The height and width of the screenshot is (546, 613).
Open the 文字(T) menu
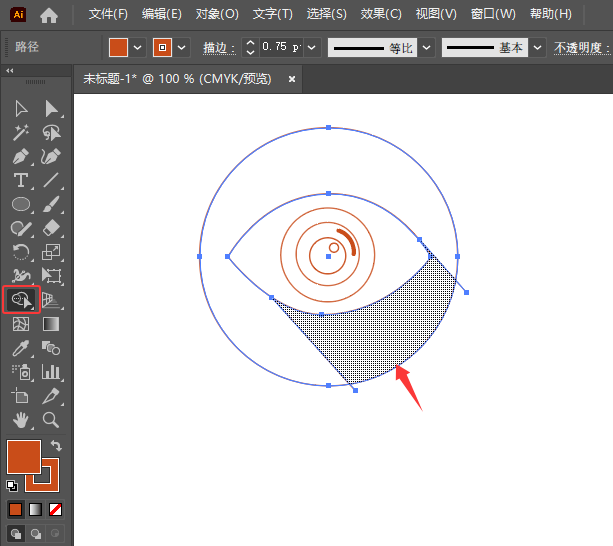(272, 14)
